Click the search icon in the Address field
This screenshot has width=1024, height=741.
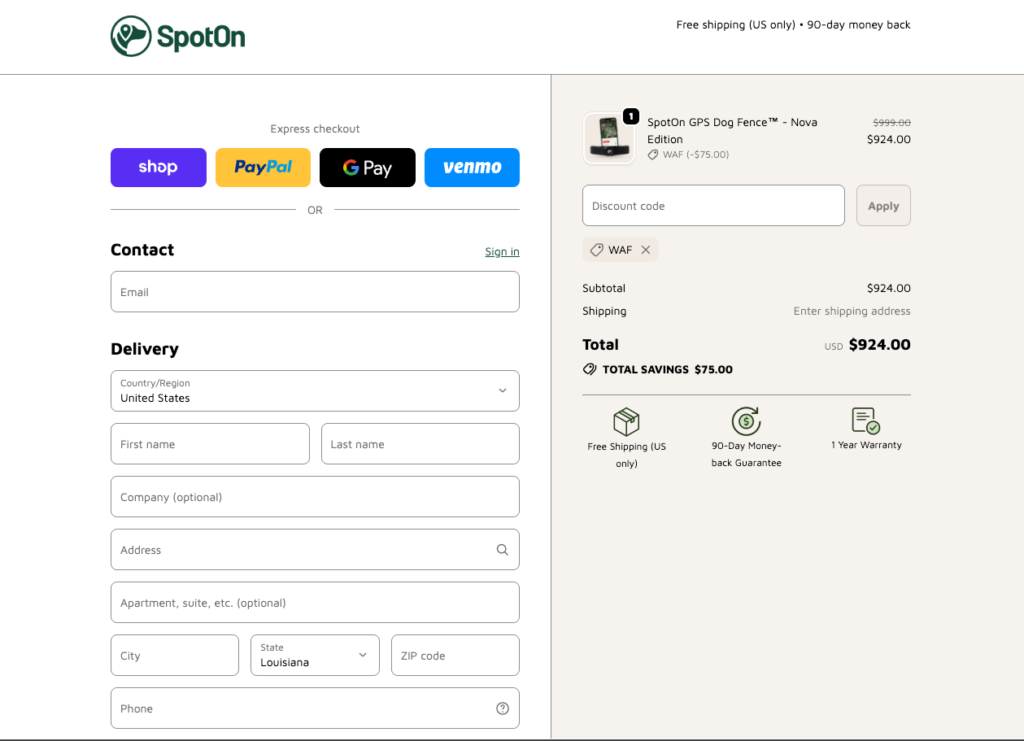pos(502,549)
